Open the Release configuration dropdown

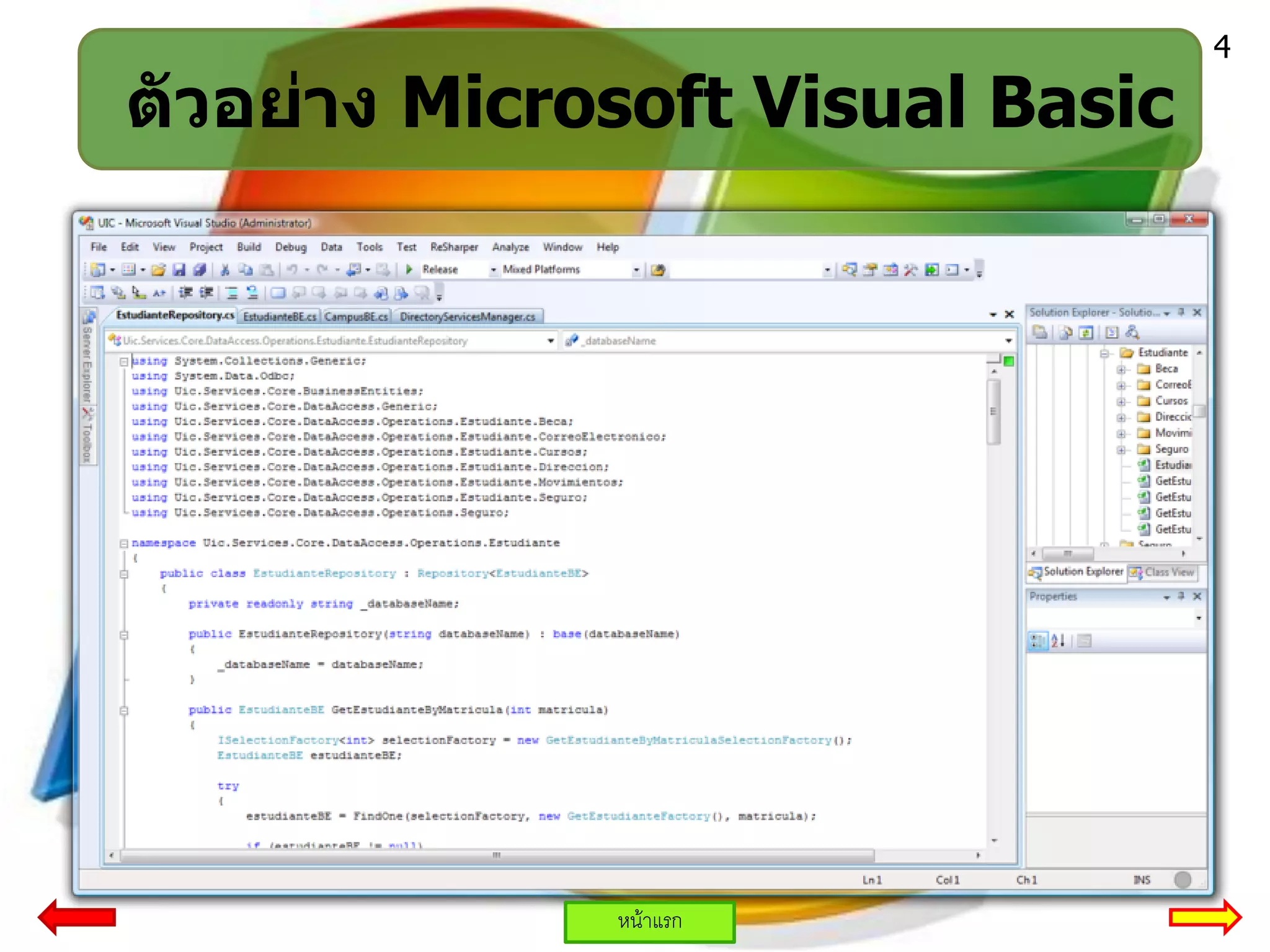(x=494, y=270)
